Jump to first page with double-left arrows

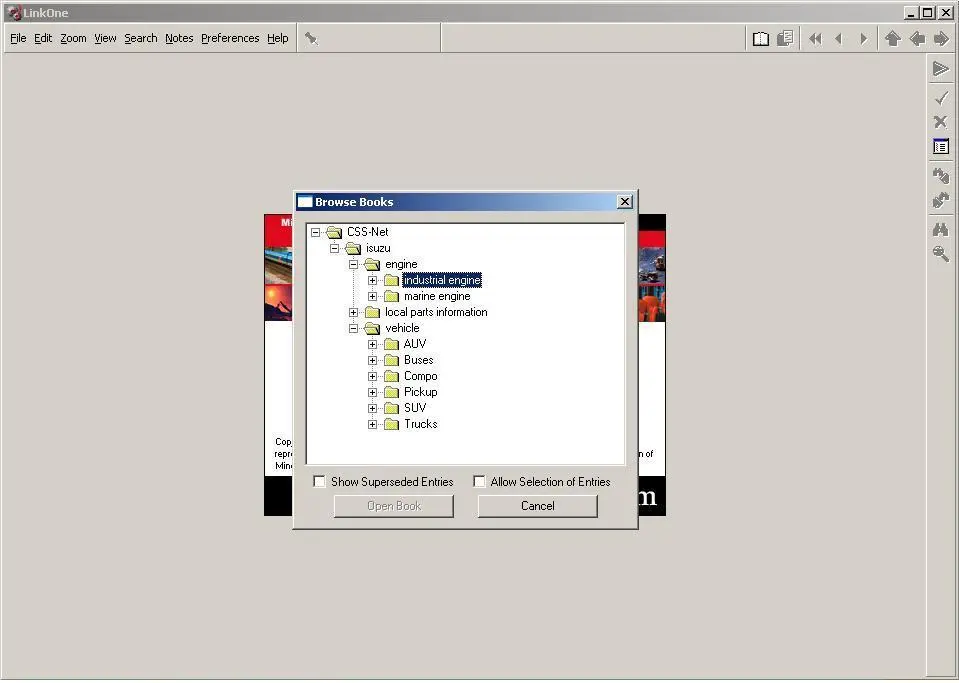815,39
